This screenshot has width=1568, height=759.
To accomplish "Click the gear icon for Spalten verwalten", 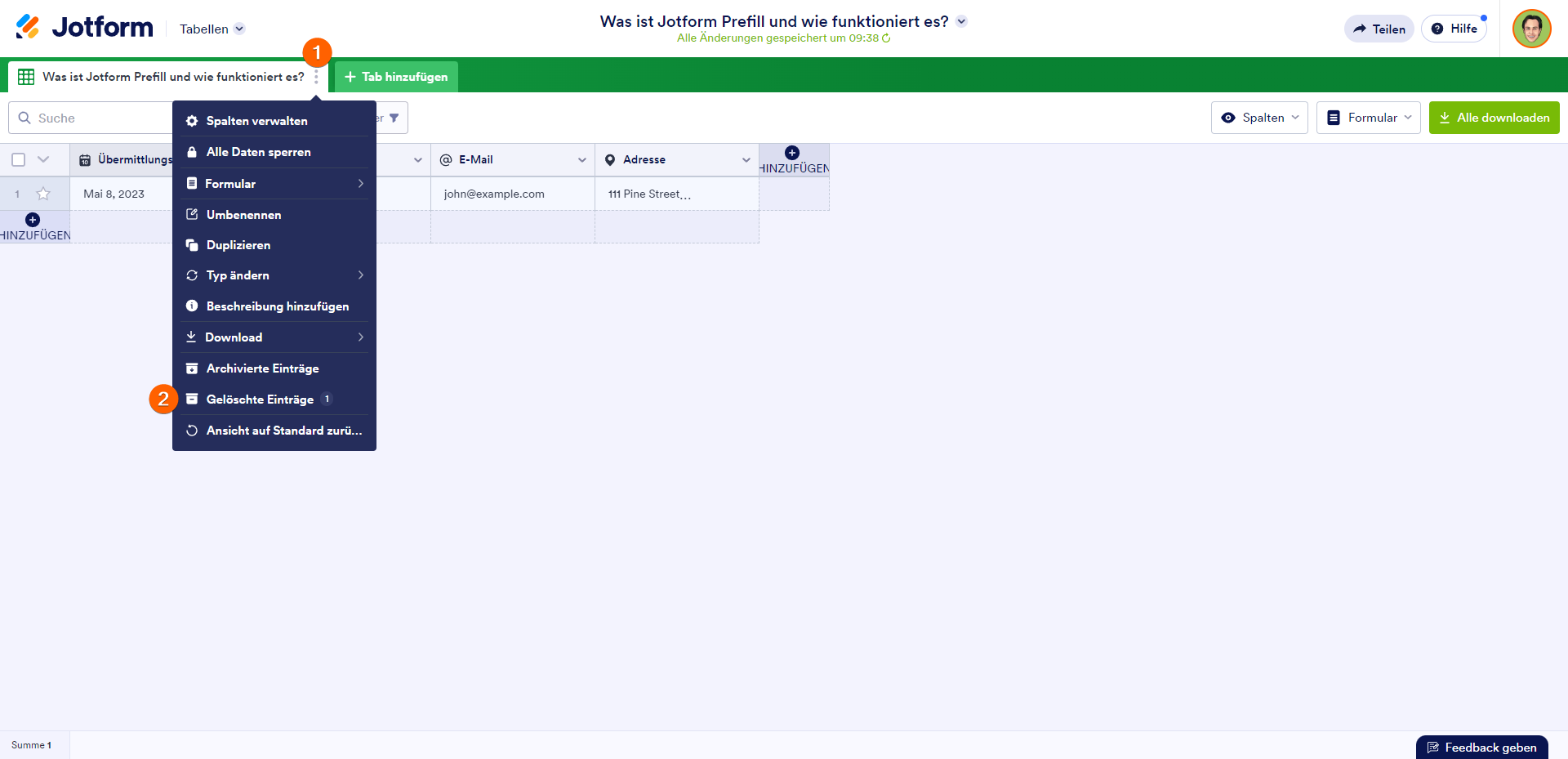I will click(x=192, y=121).
